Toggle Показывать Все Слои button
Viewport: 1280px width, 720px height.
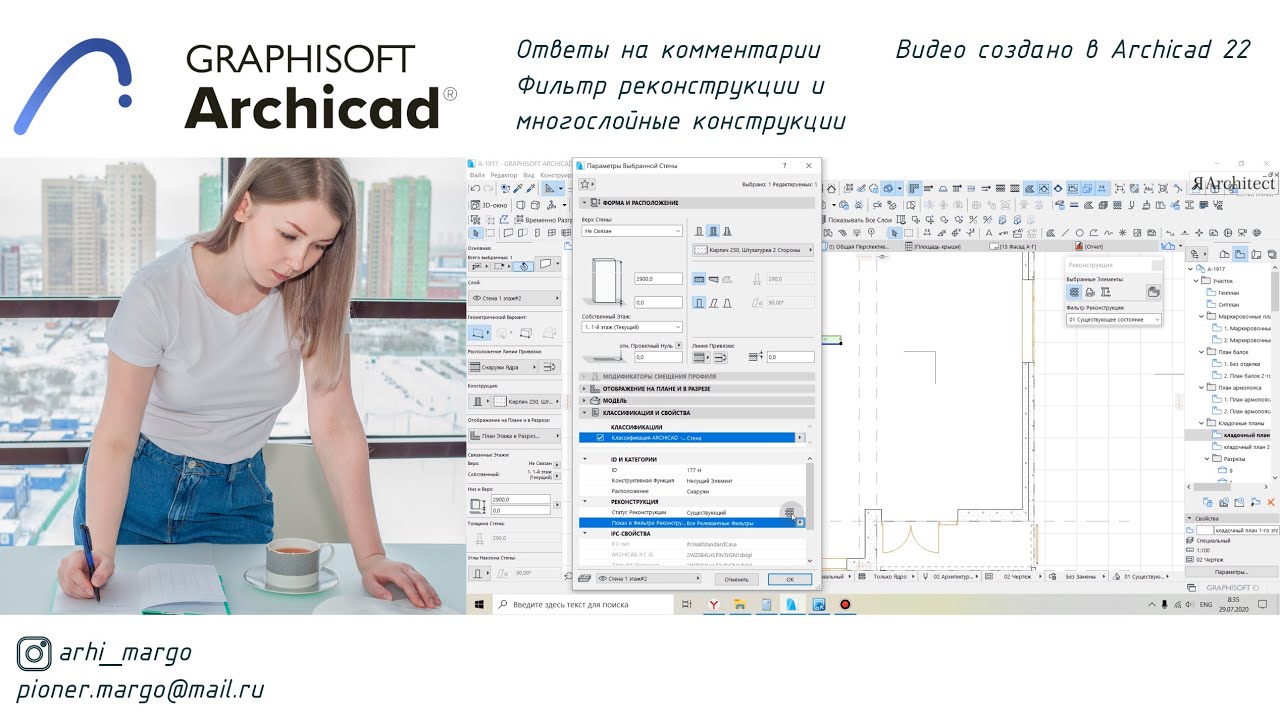click(x=857, y=219)
